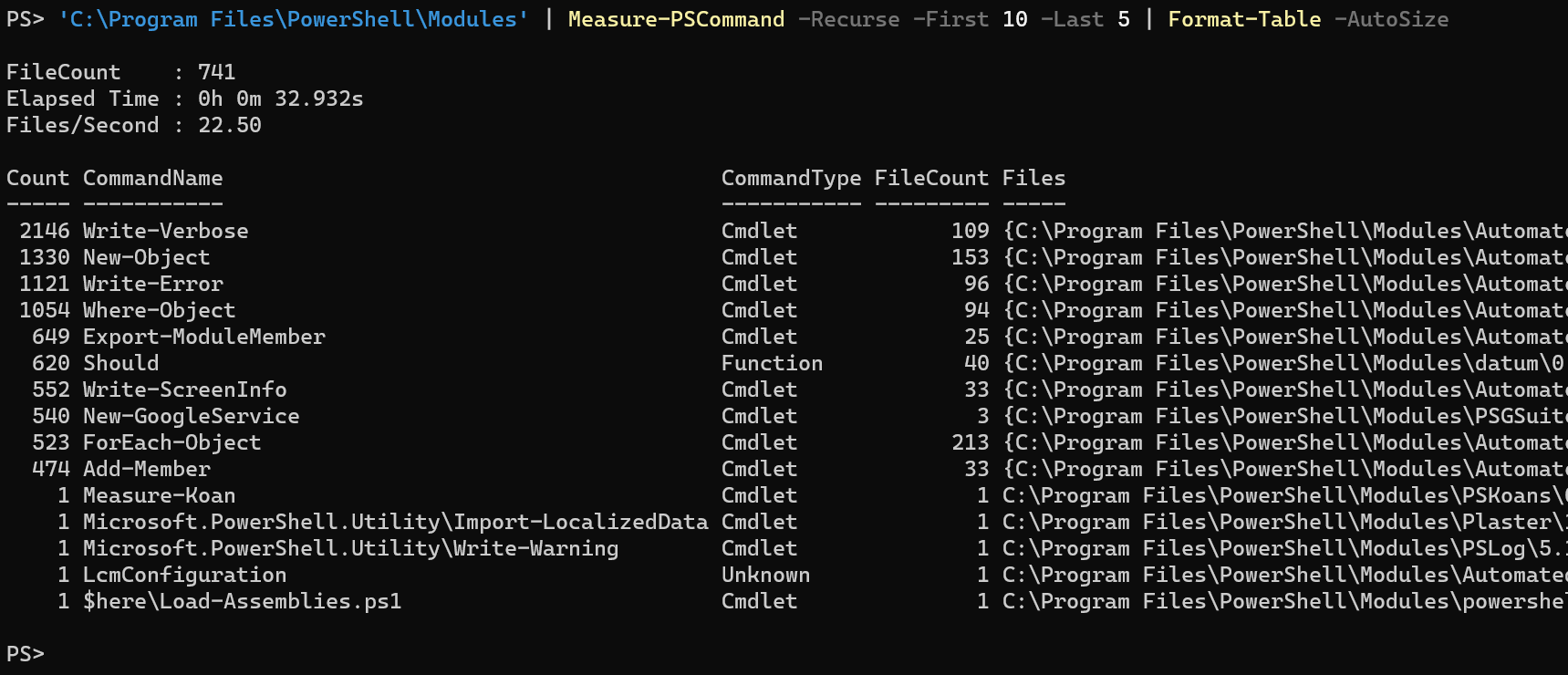The image size is (1568, 675).
Task: Click the New-GoogleService command name
Action: click(191, 416)
